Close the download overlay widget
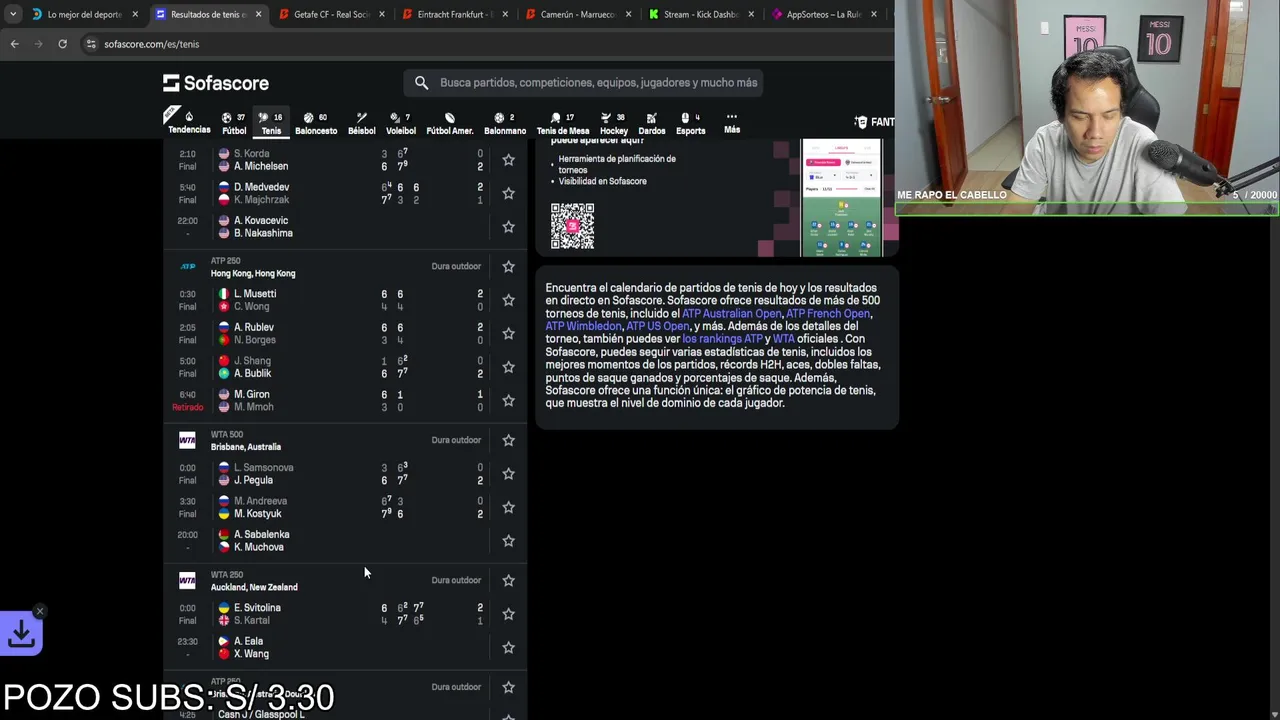This screenshot has height=720, width=1280. 39,611
